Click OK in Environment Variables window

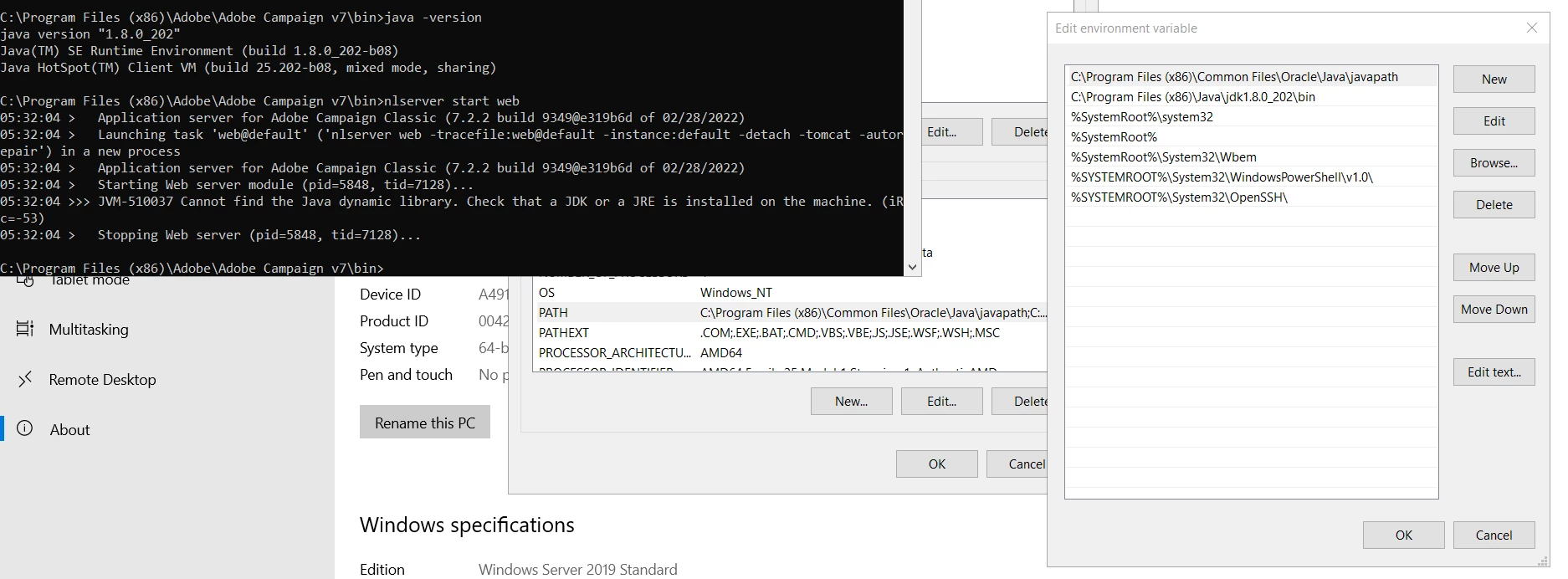936,464
